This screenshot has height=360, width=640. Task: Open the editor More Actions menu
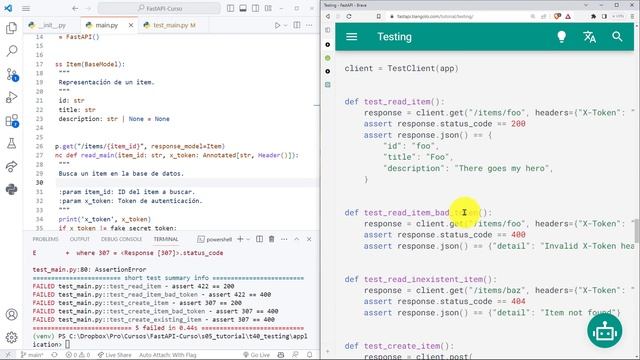tap(309, 25)
